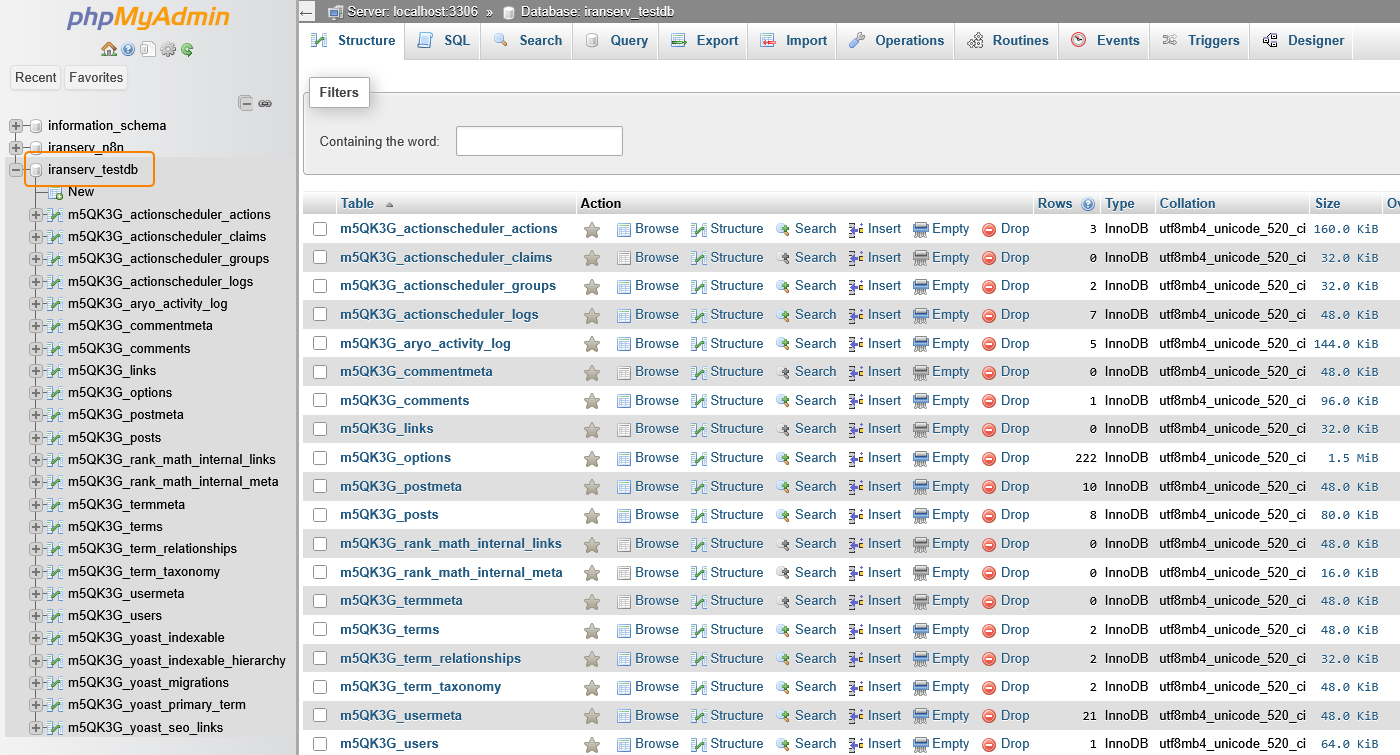The height and width of the screenshot is (755, 1400).
Task: Browse the m5QK3G_terms table
Action: coord(647,630)
